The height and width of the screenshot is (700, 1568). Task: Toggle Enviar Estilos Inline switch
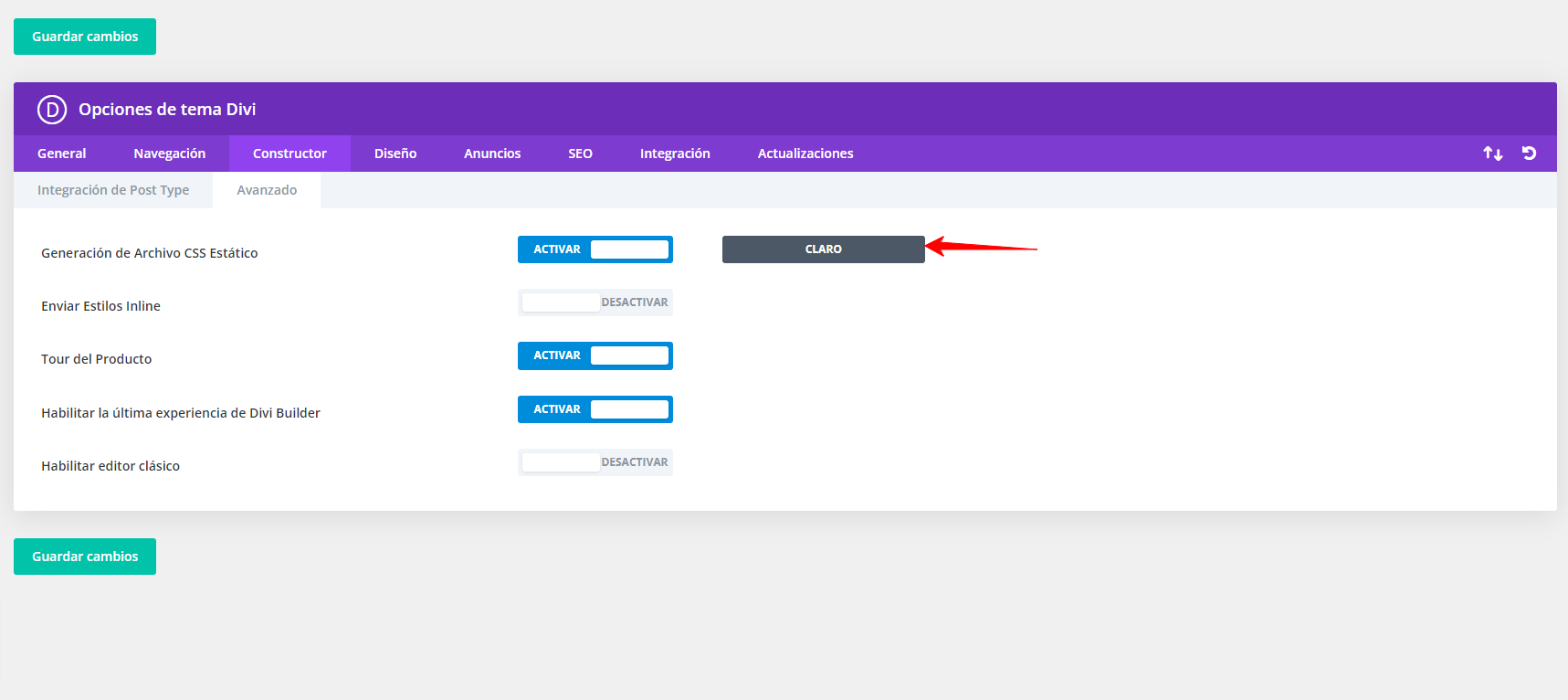(x=595, y=302)
